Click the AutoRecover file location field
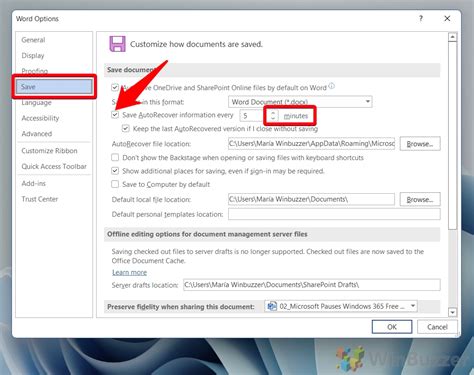This screenshot has width=474, height=375. tap(312, 144)
